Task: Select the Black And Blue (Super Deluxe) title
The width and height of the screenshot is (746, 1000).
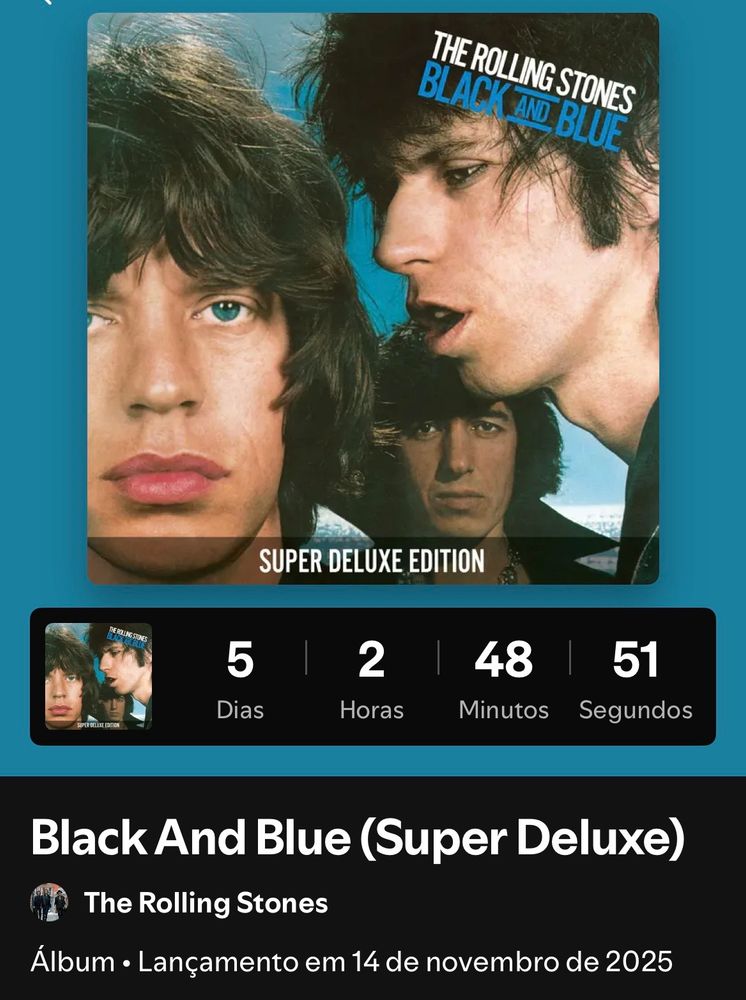Action: 358,838
